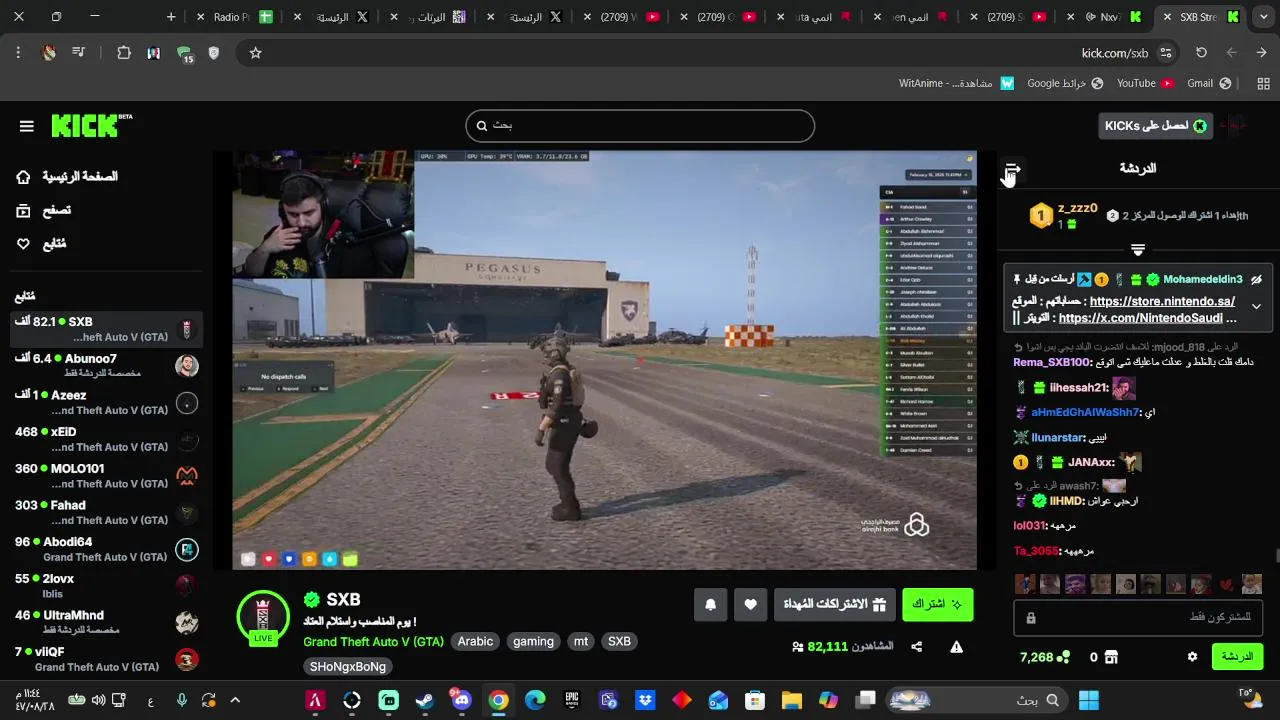Collapse the chat panel with the arrow icon
This screenshot has height=720, width=1280.
(x=1012, y=169)
